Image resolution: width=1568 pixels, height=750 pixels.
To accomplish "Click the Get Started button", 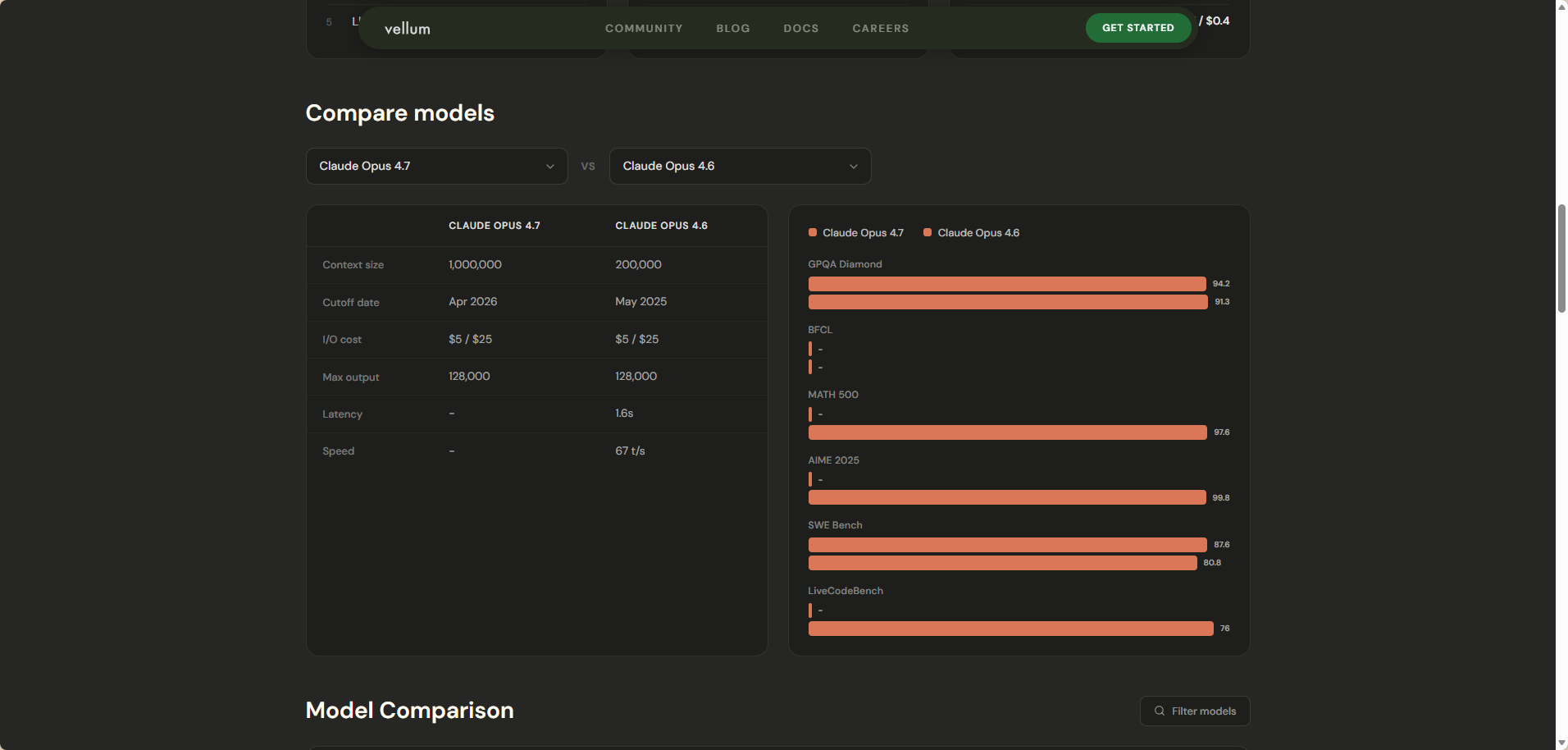I will coord(1138,28).
